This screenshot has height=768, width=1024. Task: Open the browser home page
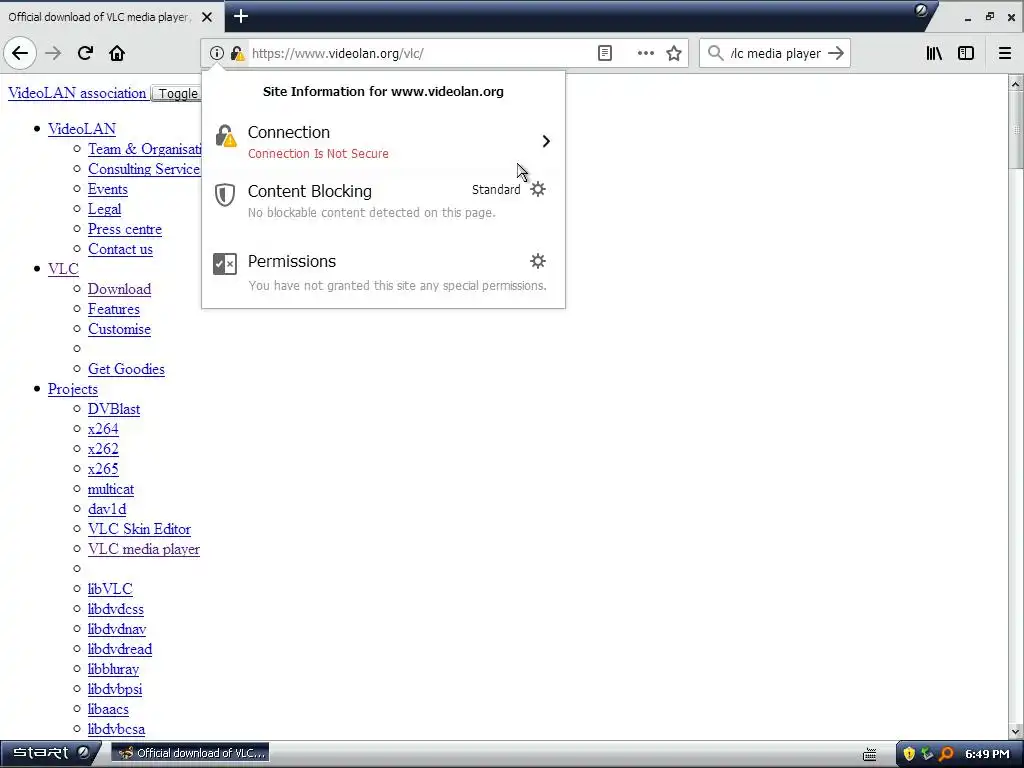pyautogui.click(x=117, y=53)
